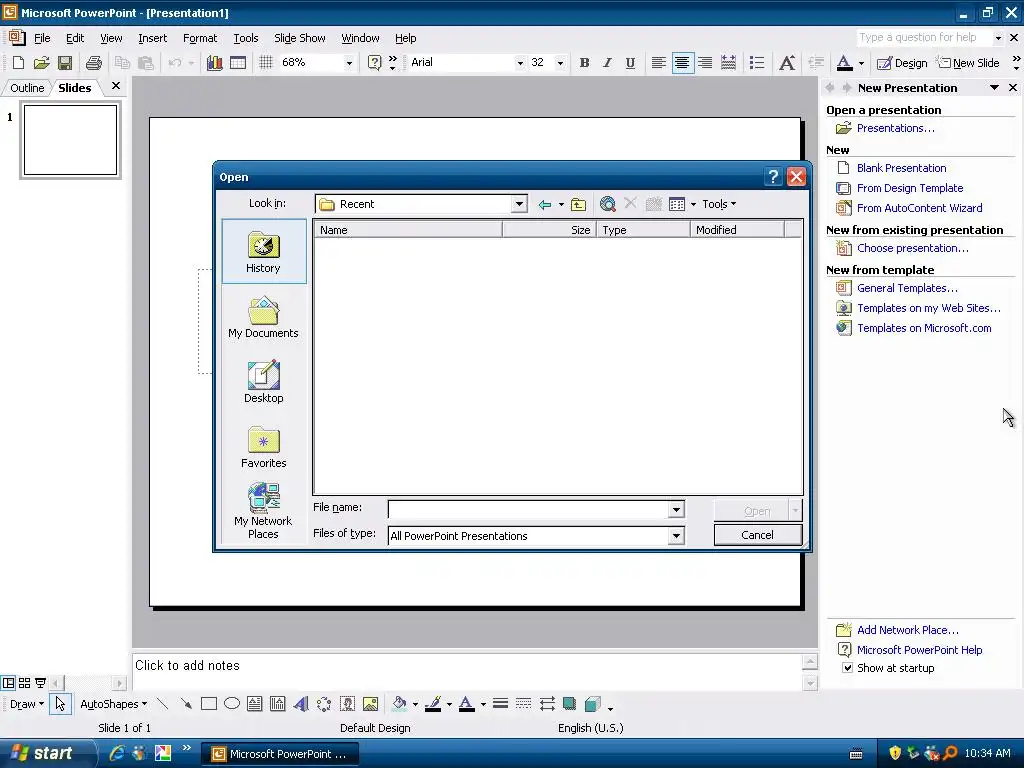Click the Print toolbar icon

(x=94, y=63)
